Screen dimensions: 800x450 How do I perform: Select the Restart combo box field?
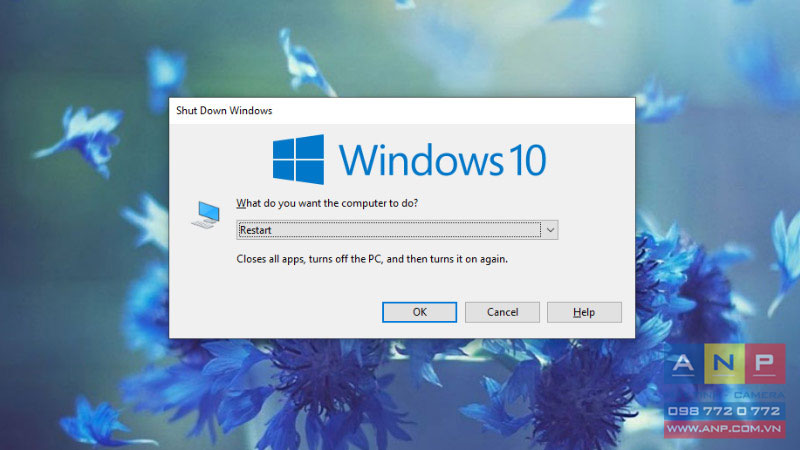point(397,230)
